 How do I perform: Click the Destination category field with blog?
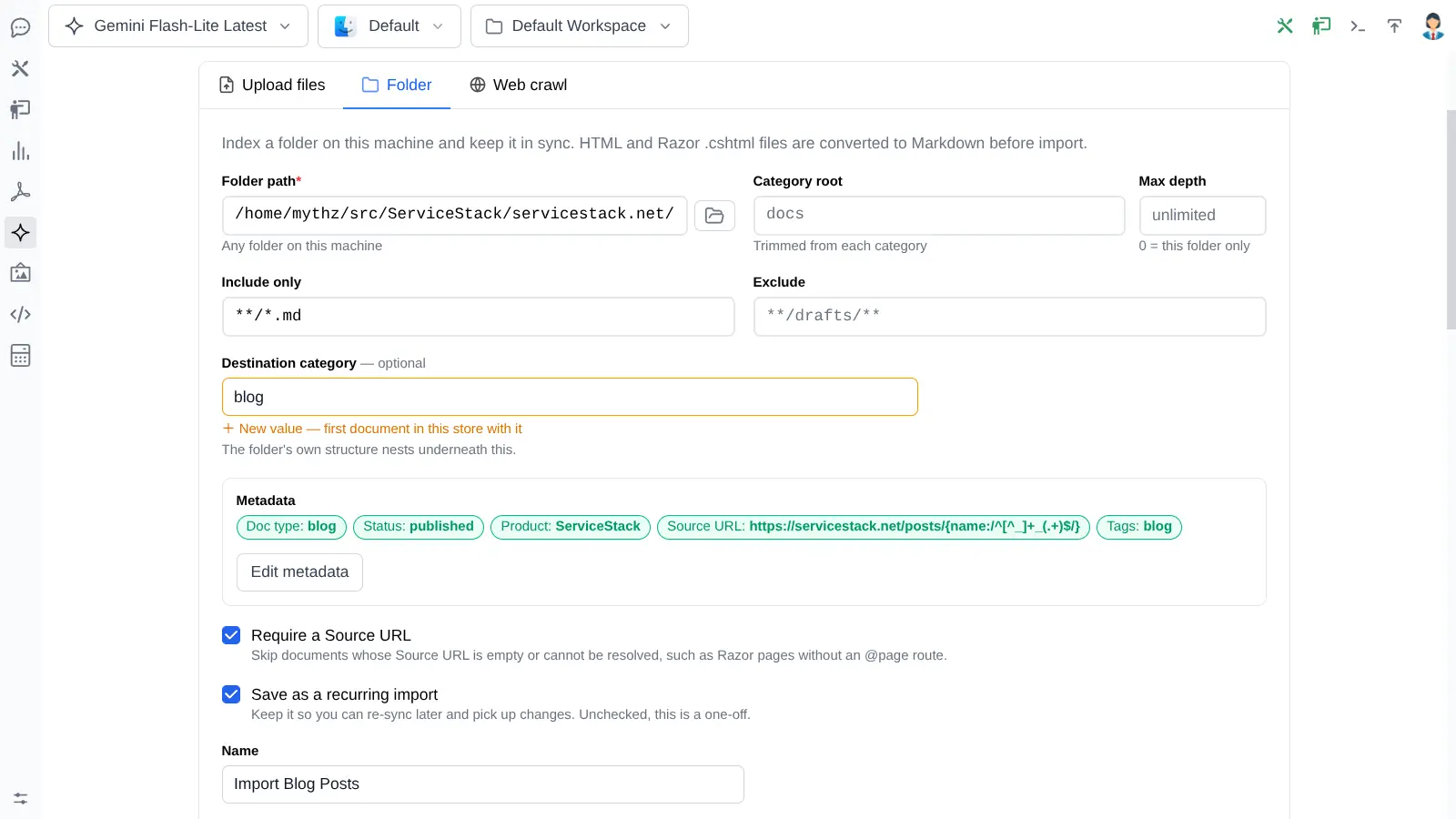[570, 397]
